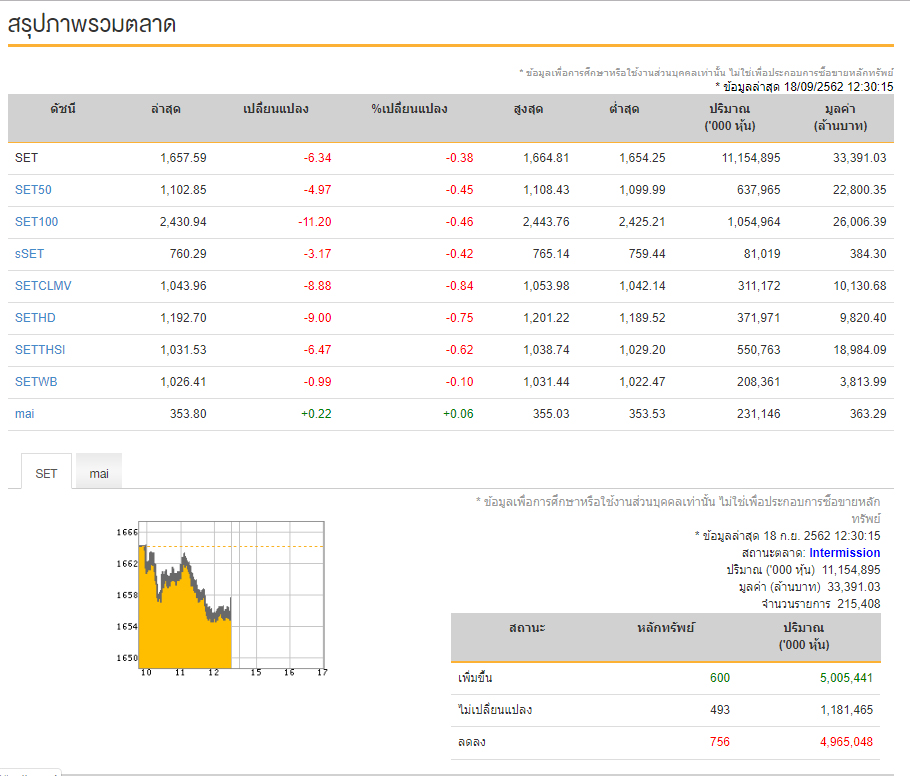Open the SETWB index link
The width and height of the screenshot is (910, 776).
36,381
